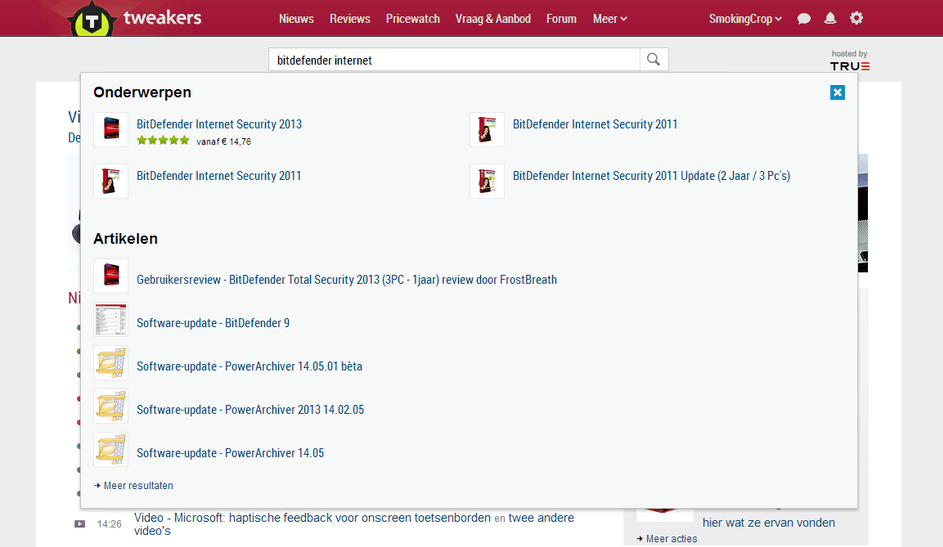Open Gebruikersreview BitDefender Total Security 2013 article

coord(346,280)
